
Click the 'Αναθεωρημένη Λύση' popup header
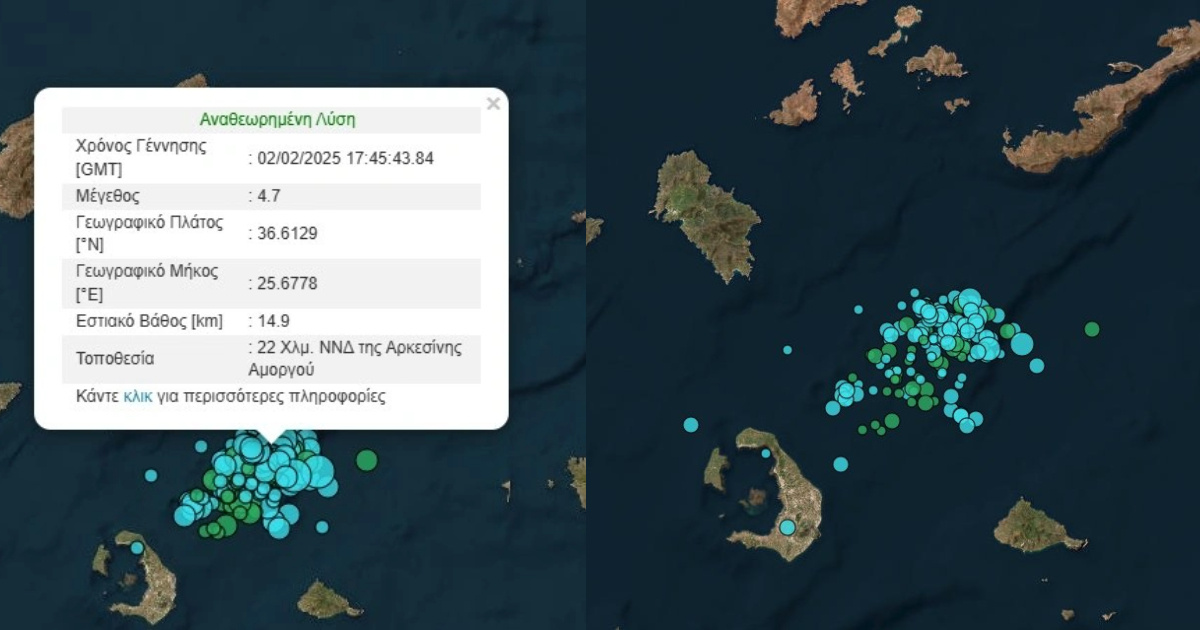[277, 120]
